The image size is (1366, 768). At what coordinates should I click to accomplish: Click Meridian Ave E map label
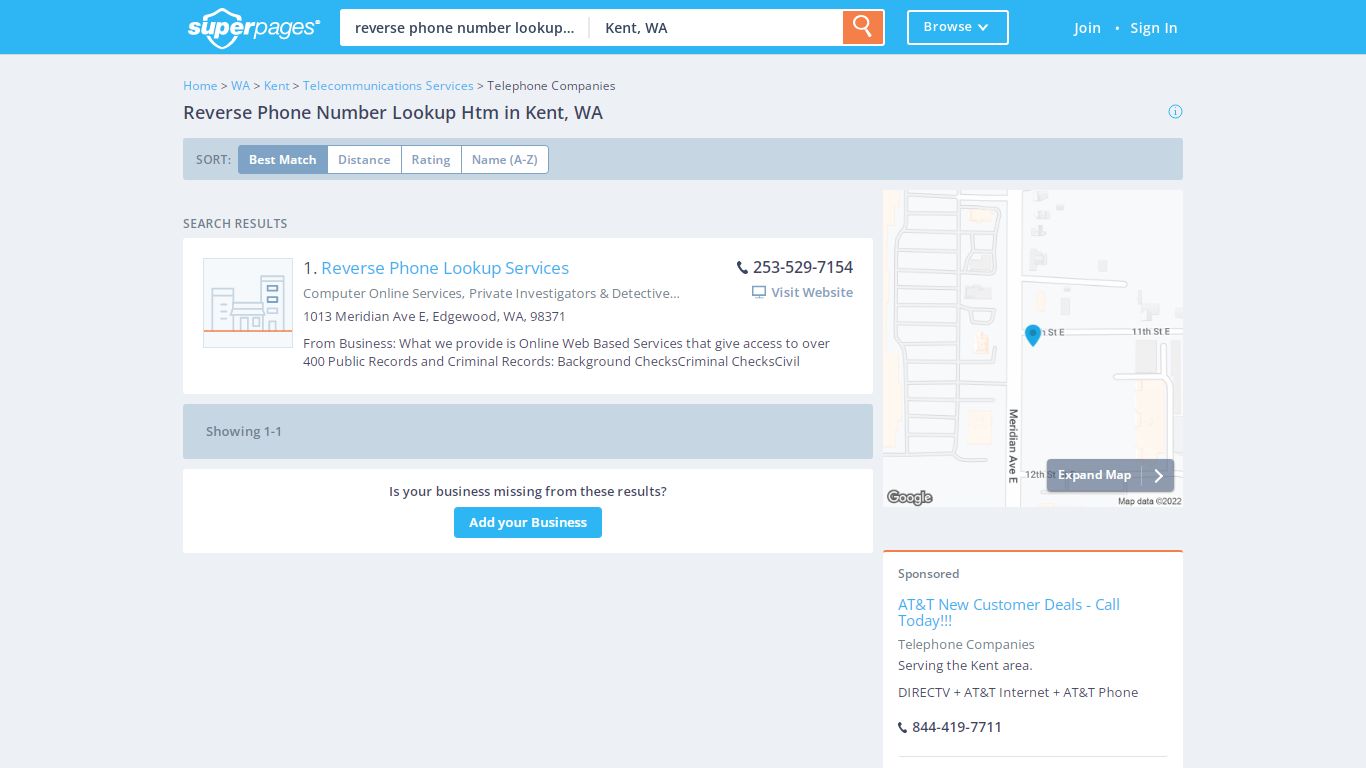(x=1013, y=446)
